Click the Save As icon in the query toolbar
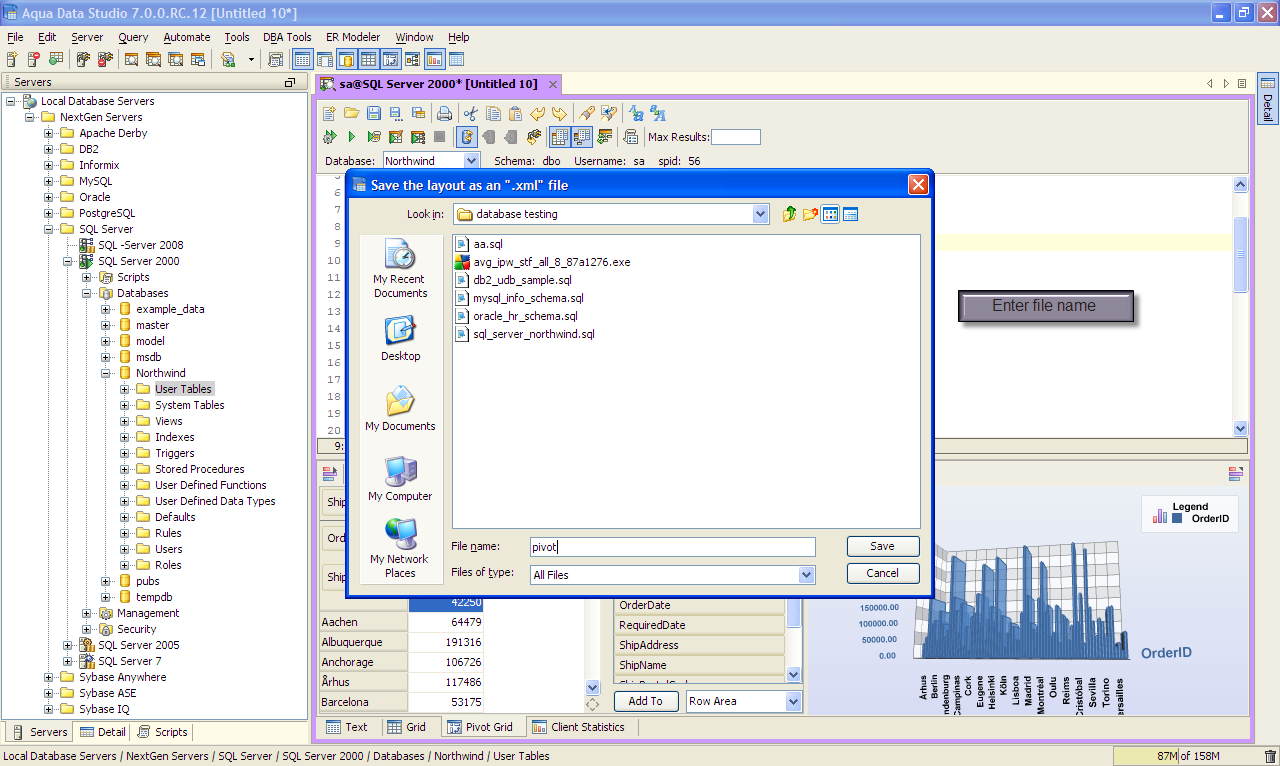This screenshot has width=1280, height=766. 396,113
